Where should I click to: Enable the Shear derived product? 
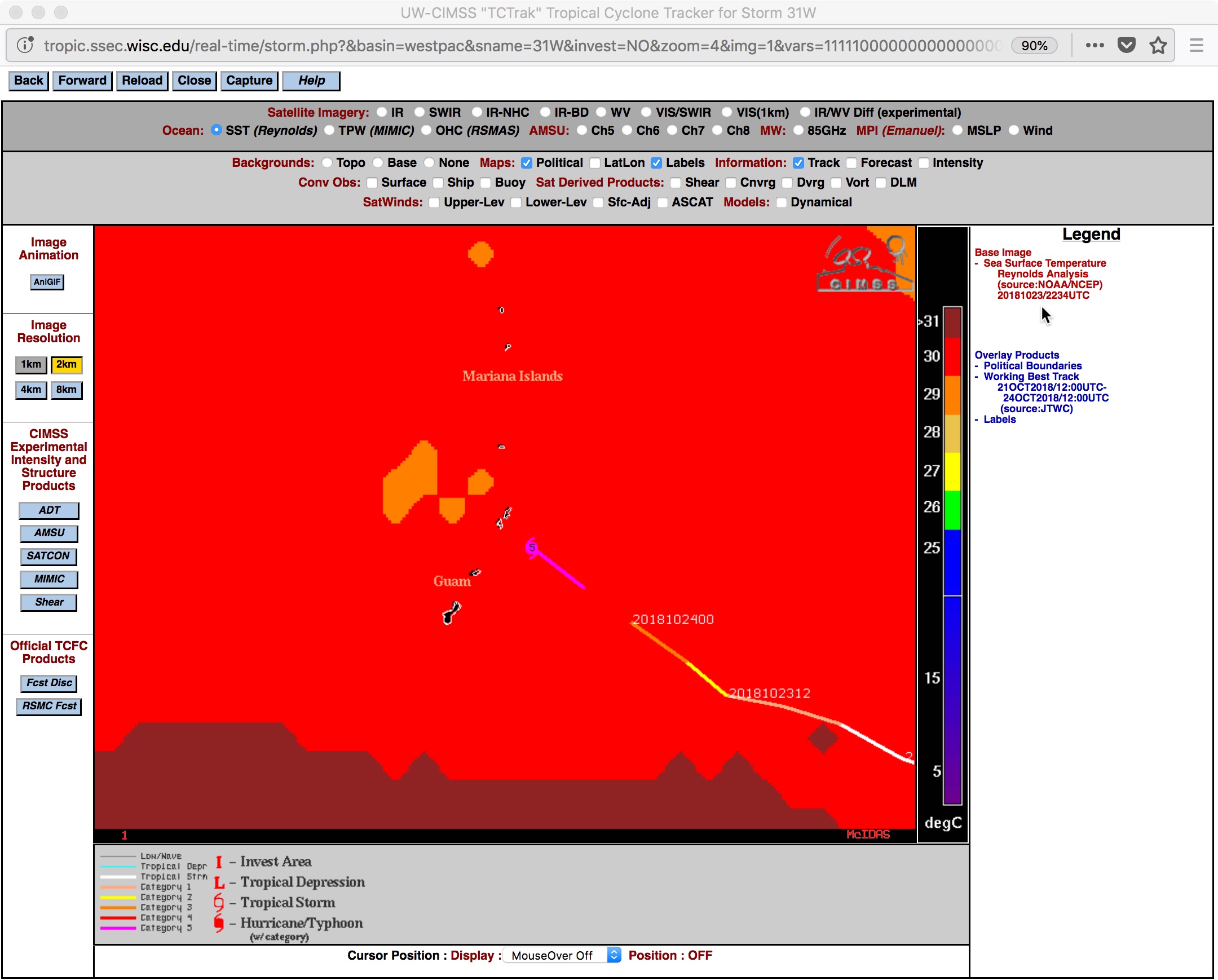pos(676,183)
